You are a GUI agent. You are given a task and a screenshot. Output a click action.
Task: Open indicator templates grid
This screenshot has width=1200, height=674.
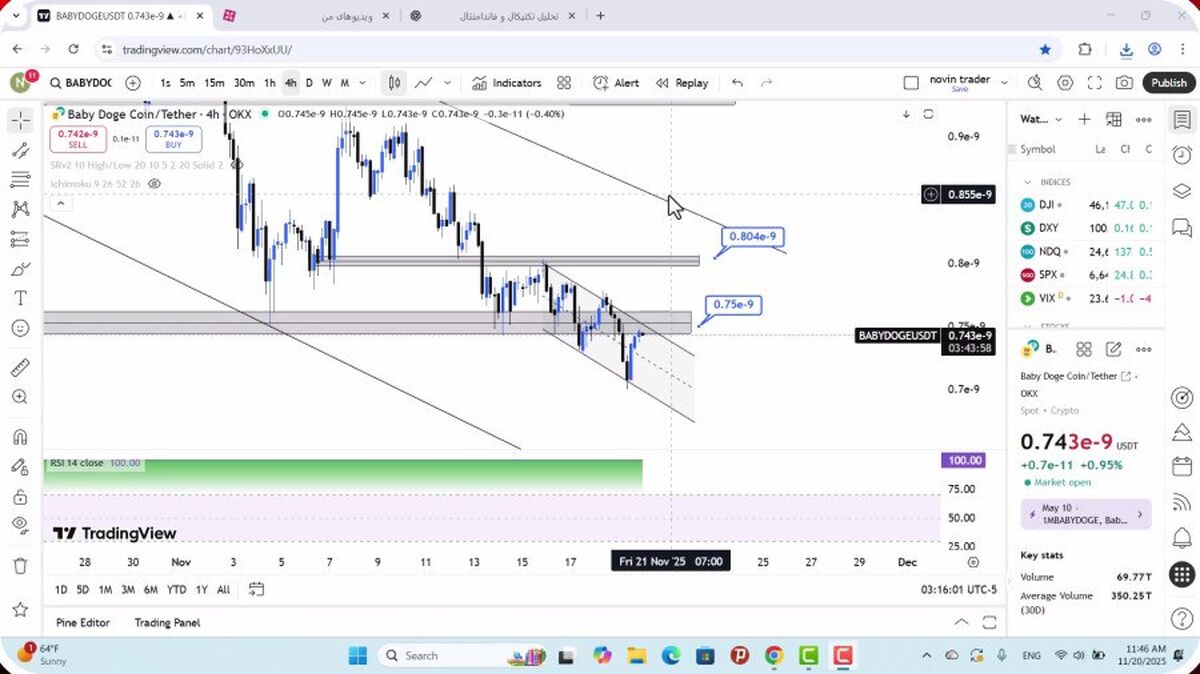(564, 83)
